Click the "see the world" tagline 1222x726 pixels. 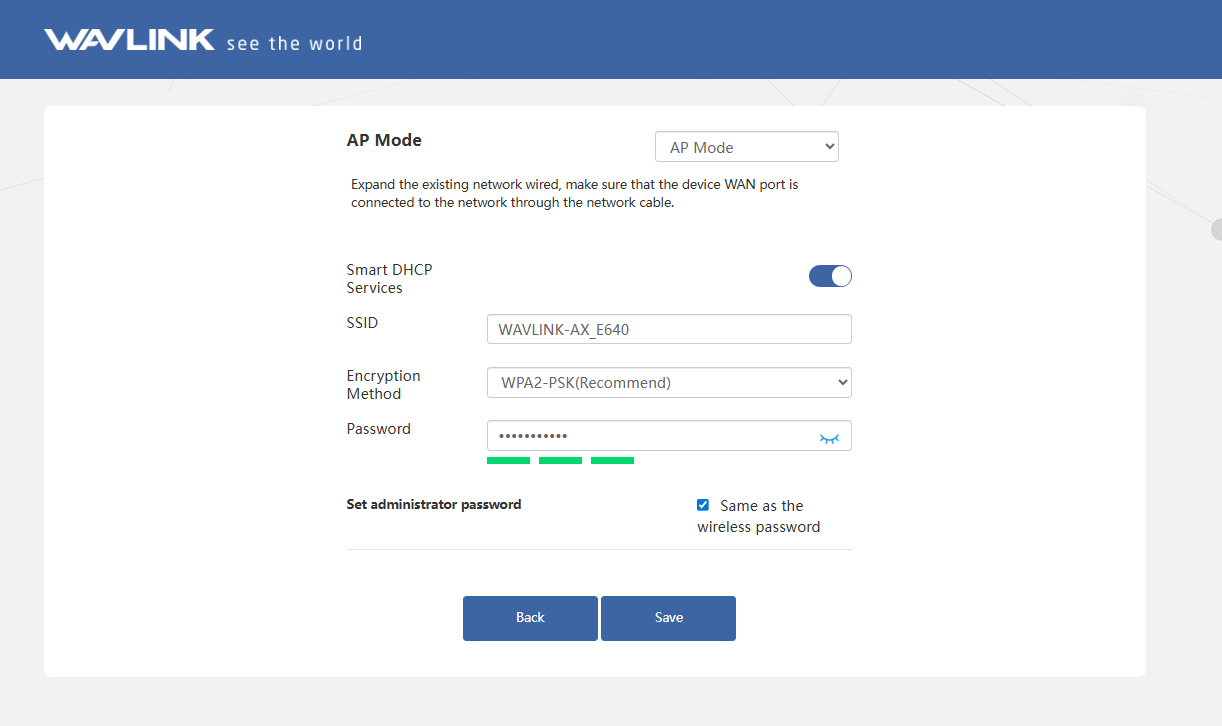[294, 43]
